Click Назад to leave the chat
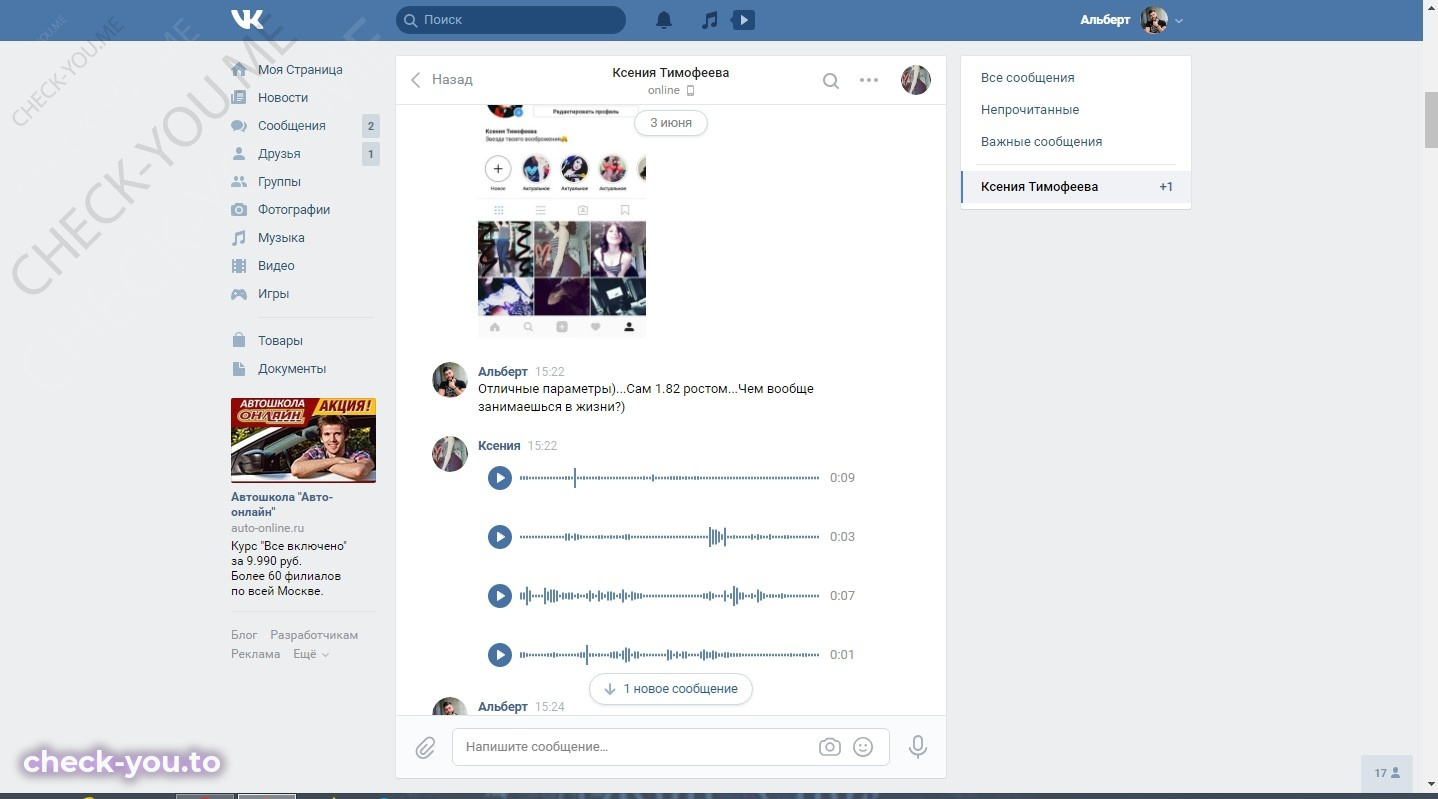 point(441,80)
